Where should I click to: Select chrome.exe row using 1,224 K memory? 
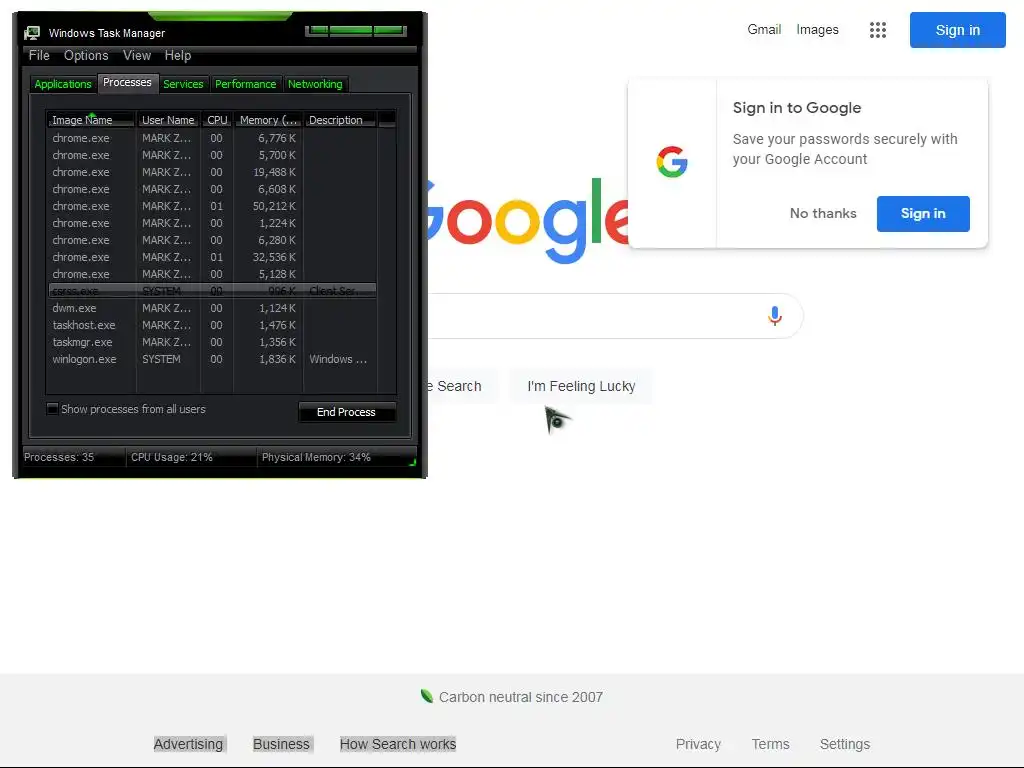point(212,223)
